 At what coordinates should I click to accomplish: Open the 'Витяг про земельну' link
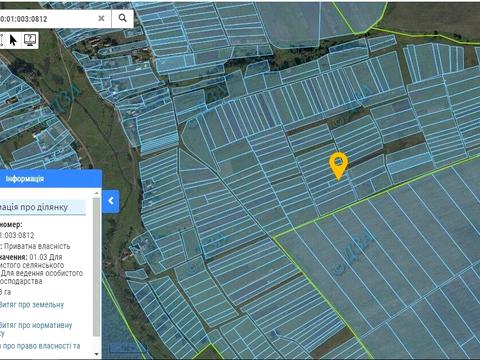pyautogui.click(x=32, y=305)
